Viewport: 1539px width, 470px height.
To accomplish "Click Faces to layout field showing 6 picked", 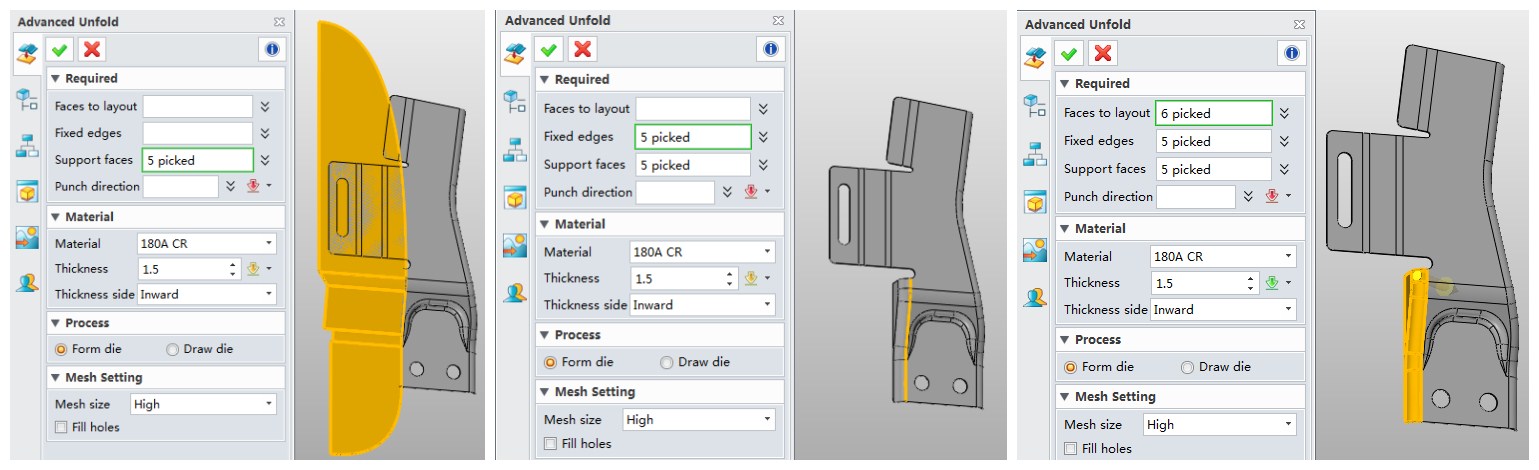I will pos(1214,113).
